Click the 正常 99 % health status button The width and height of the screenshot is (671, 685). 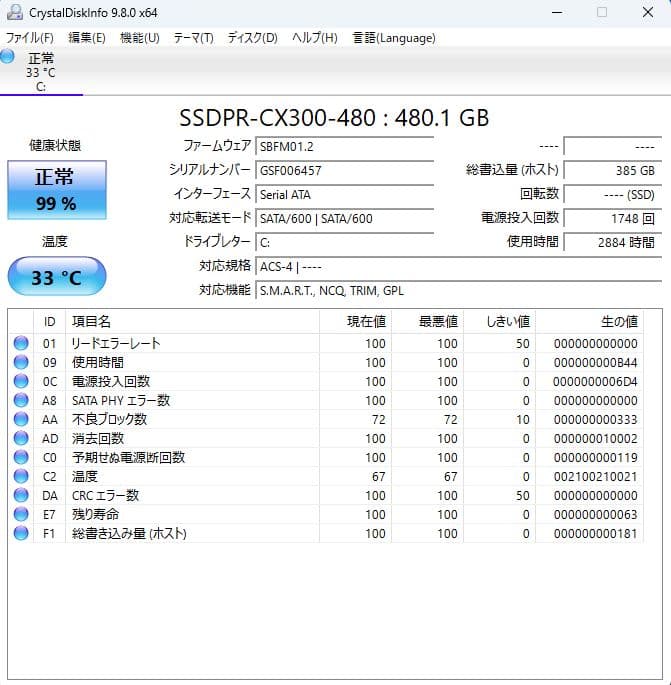tap(57, 190)
